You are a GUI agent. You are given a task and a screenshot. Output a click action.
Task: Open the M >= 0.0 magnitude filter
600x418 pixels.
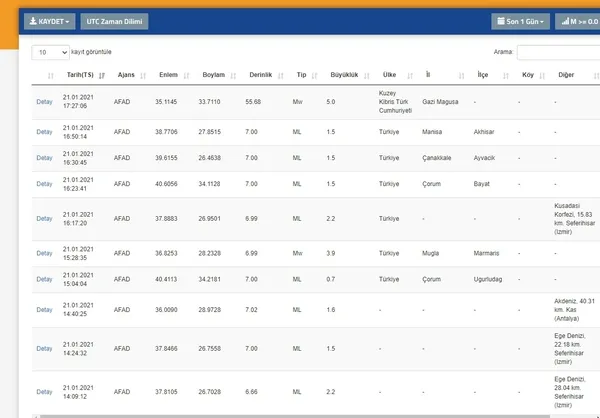click(578, 20)
